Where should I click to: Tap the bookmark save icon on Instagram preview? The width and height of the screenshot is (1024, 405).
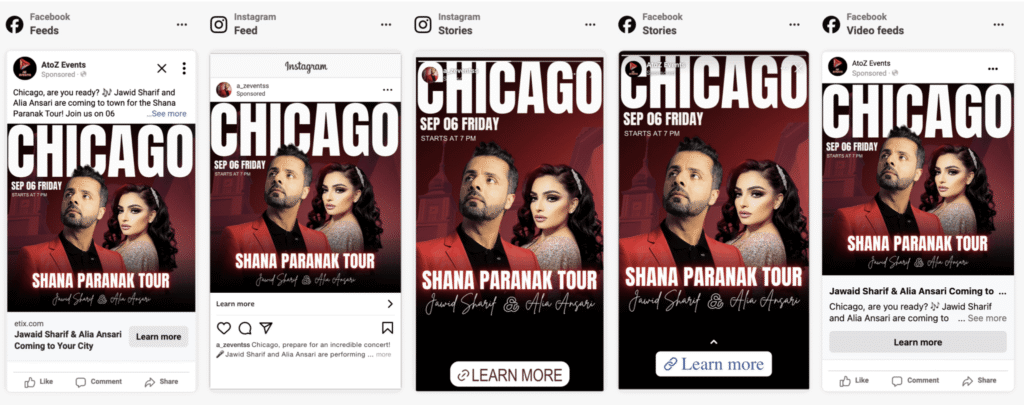pos(387,328)
